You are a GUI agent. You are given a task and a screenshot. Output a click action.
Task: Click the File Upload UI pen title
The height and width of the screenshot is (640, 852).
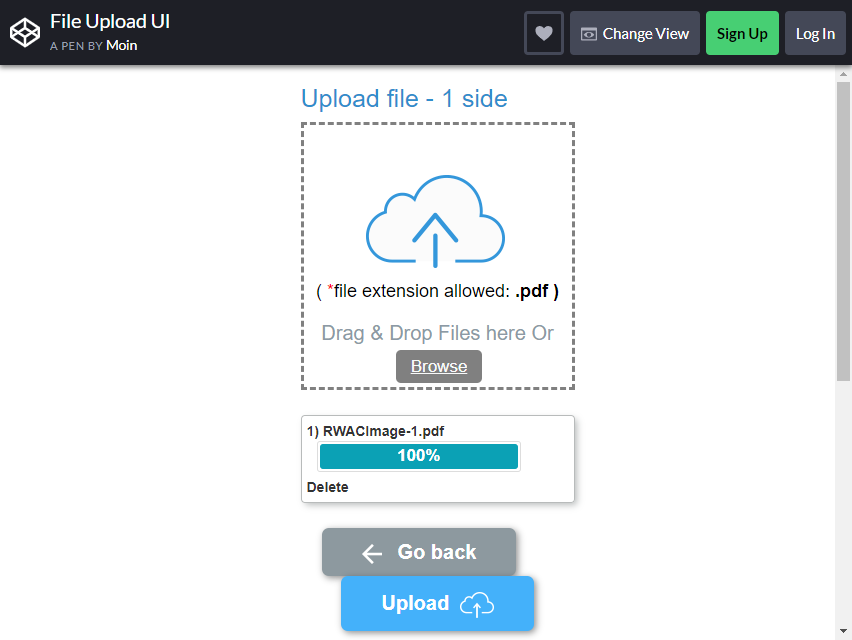click(110, 21)
